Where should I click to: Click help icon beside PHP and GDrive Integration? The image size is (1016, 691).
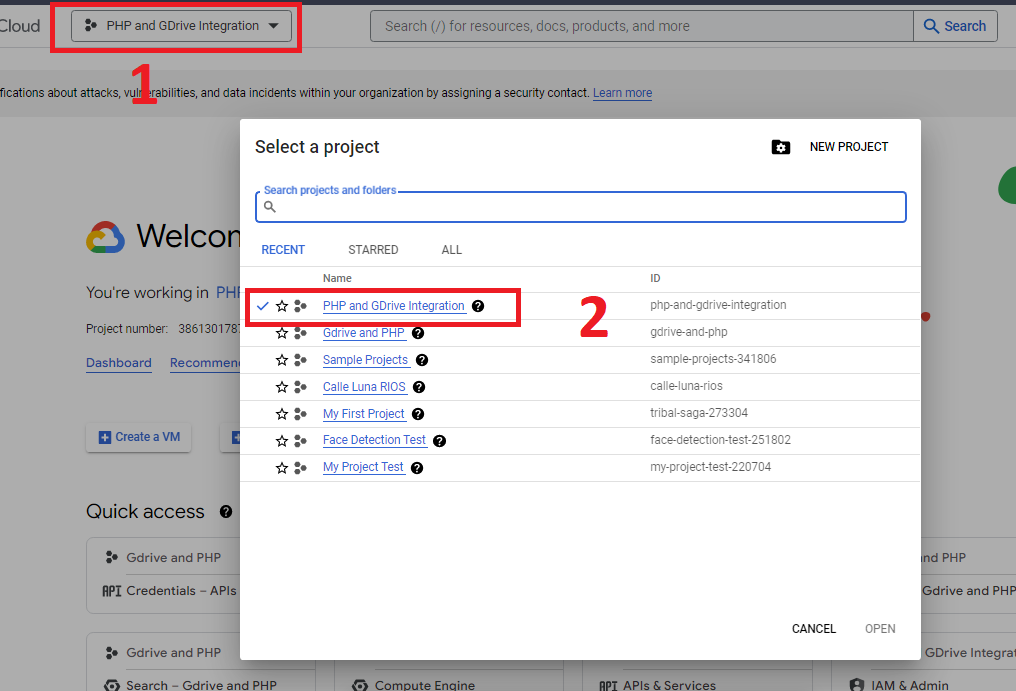coord(478,306)
